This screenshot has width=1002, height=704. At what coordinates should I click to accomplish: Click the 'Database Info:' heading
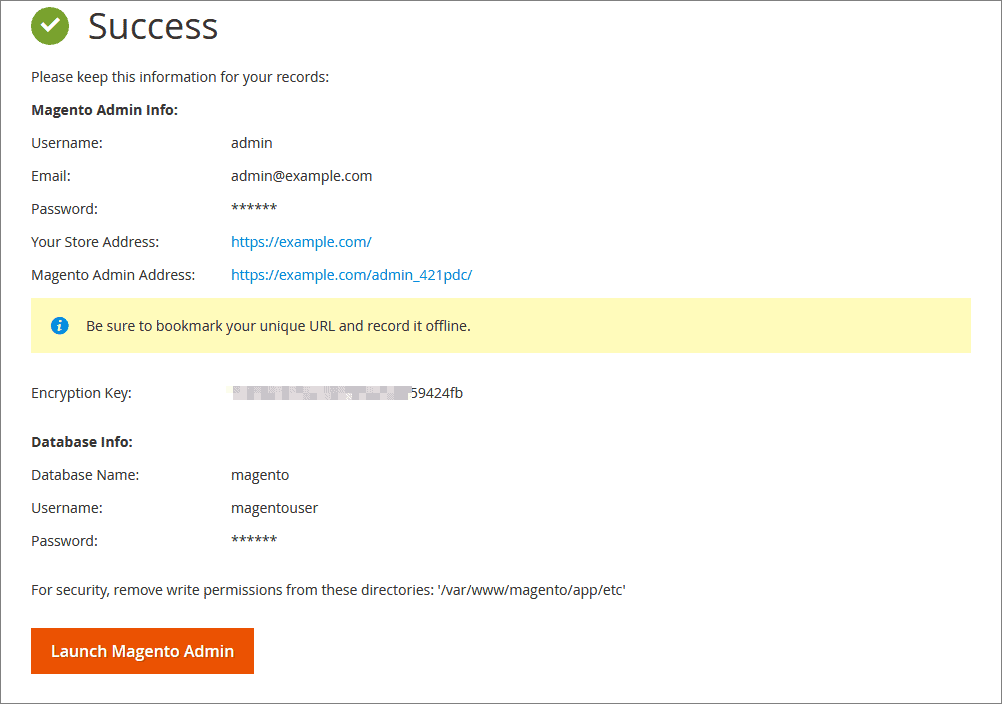tap(82, 442)
